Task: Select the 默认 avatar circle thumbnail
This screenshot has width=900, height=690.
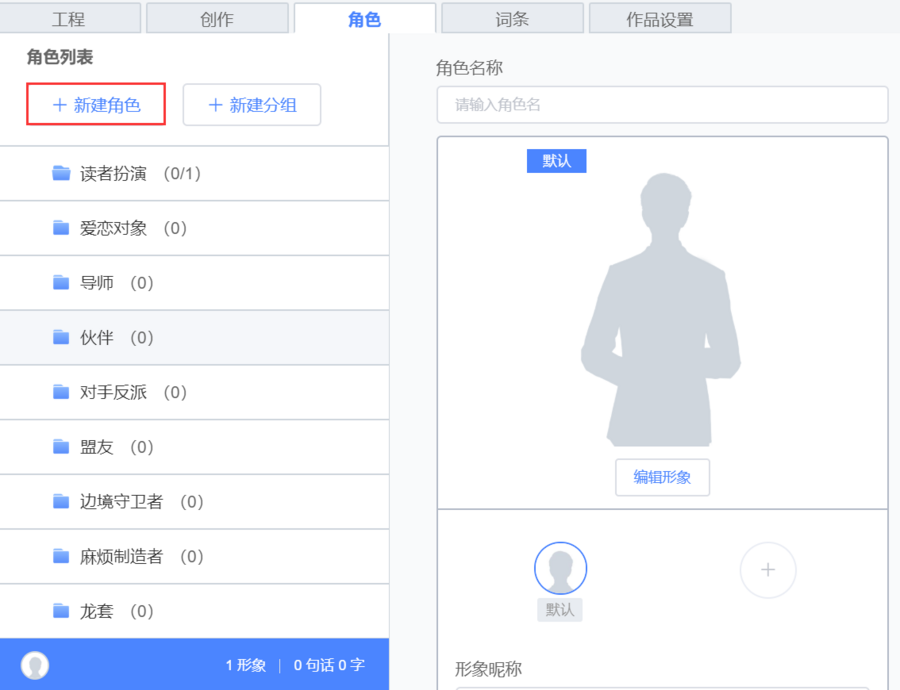Action: coord(560,568)
